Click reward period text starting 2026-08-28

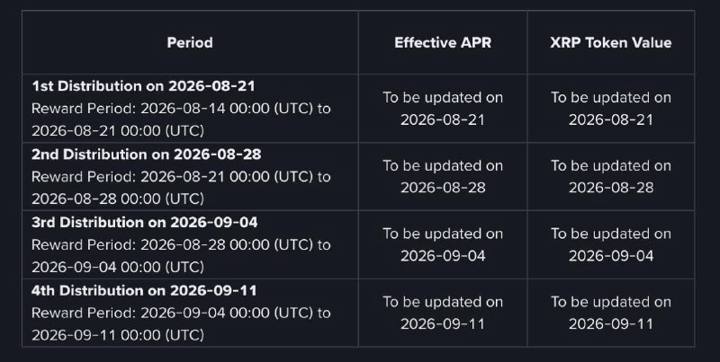coord(181,256)
